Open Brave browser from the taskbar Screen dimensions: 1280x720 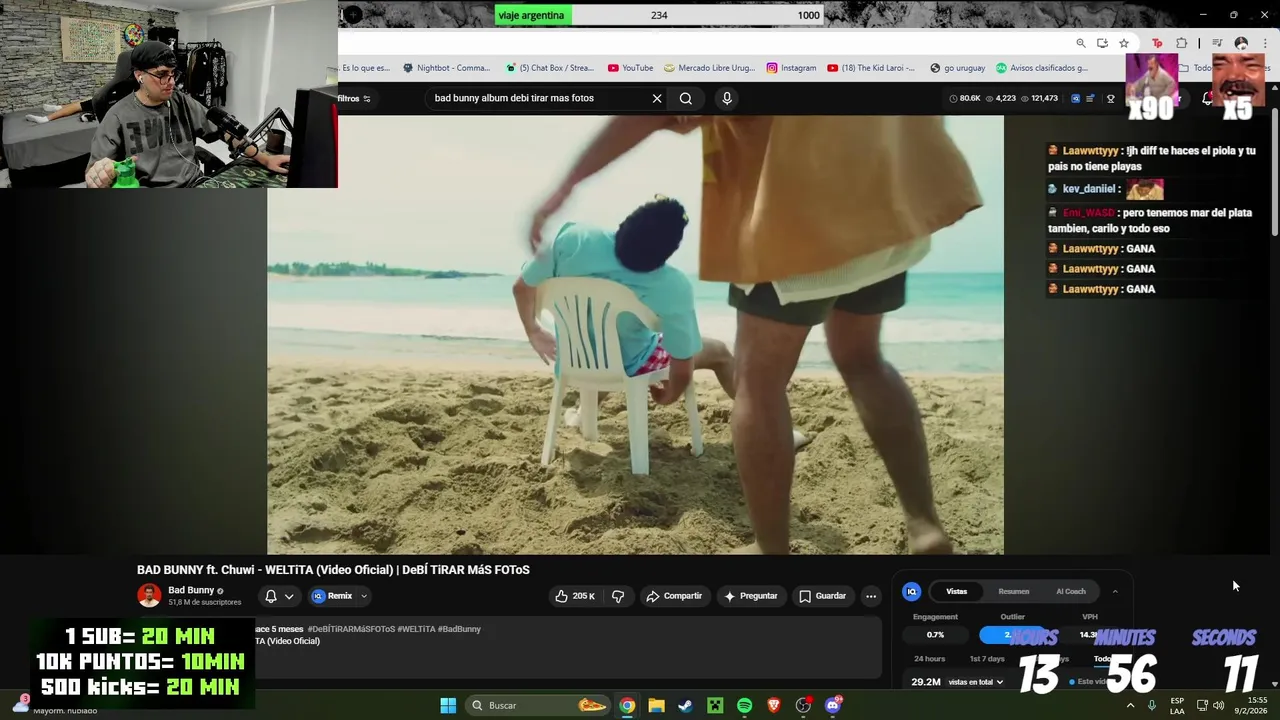[x=774, y=705]
